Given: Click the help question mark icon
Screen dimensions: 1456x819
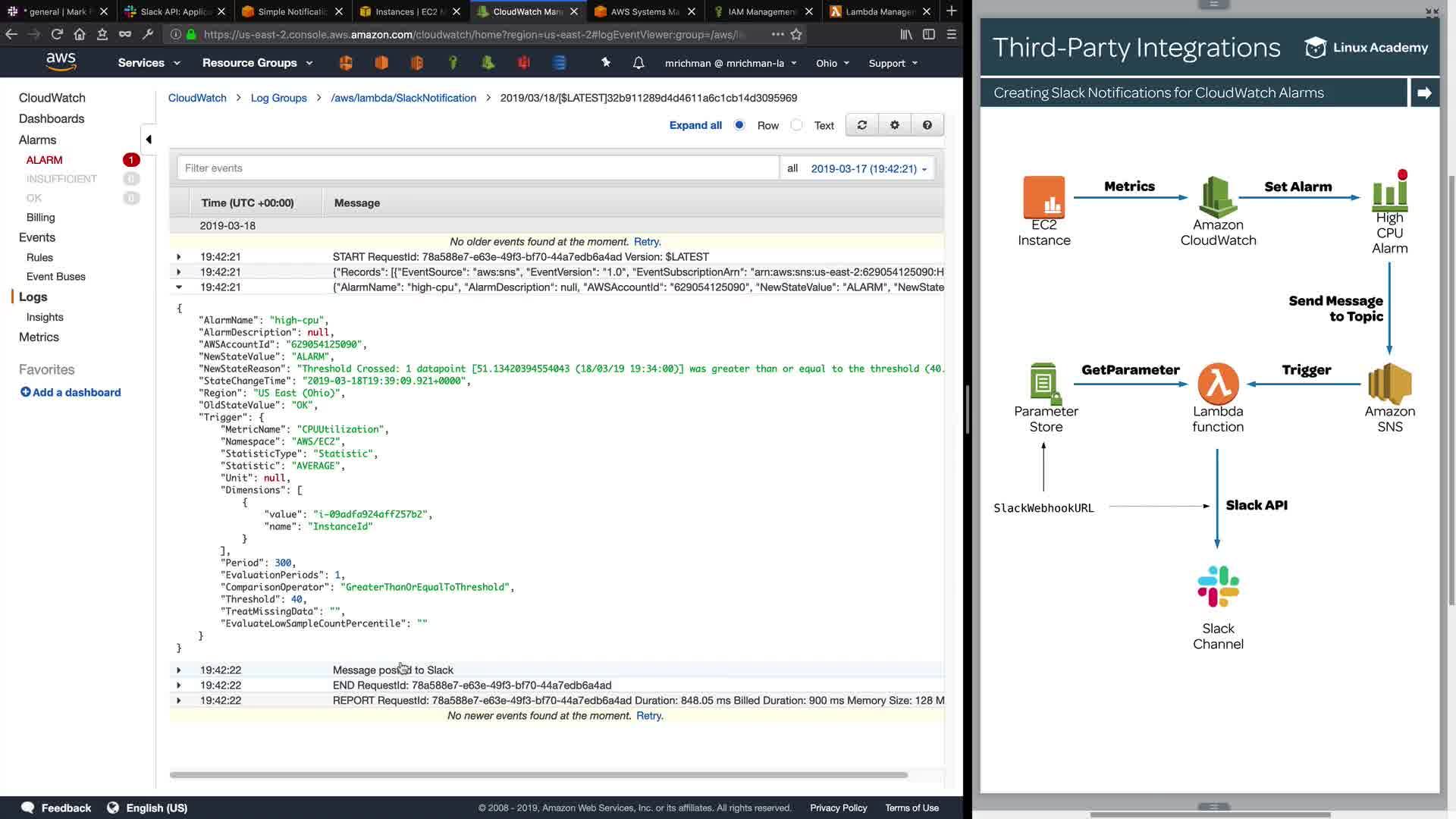Looking at the screenshot, I should [x=927, y=125].
